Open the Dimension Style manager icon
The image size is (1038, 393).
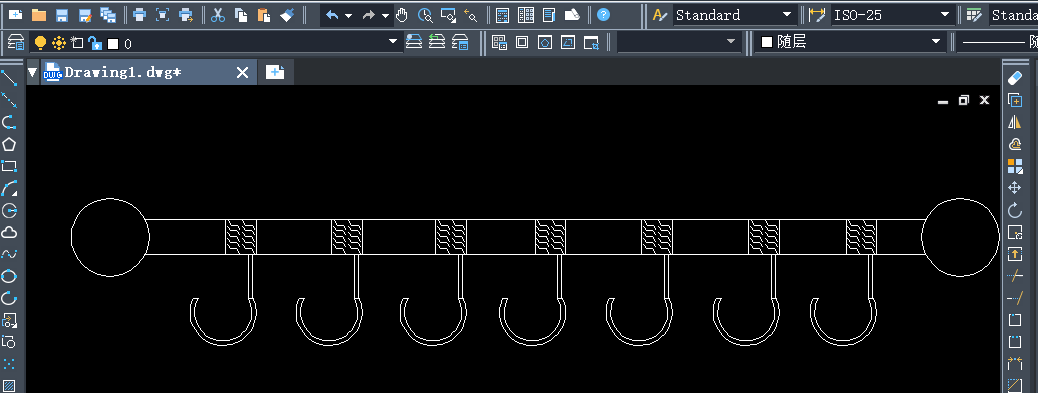coord(818,15)
